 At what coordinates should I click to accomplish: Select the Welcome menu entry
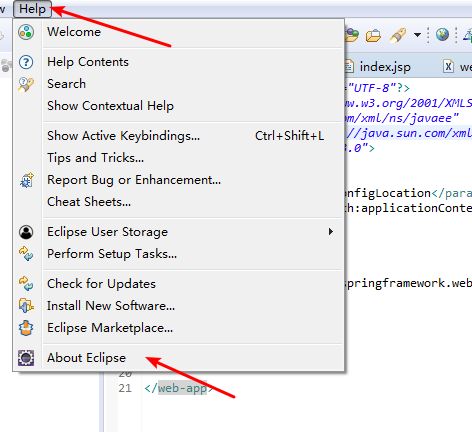(178, 32)
